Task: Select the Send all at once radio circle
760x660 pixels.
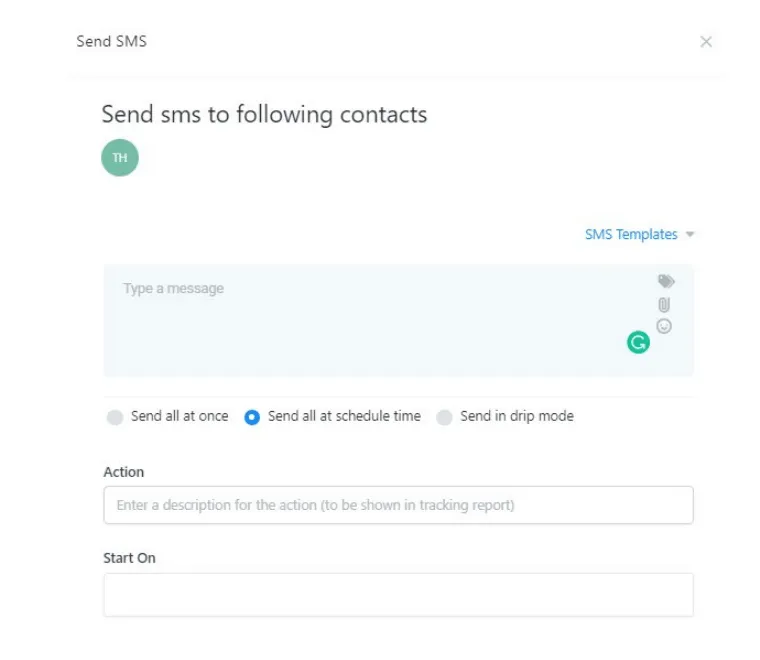Action: pos(115,417)
